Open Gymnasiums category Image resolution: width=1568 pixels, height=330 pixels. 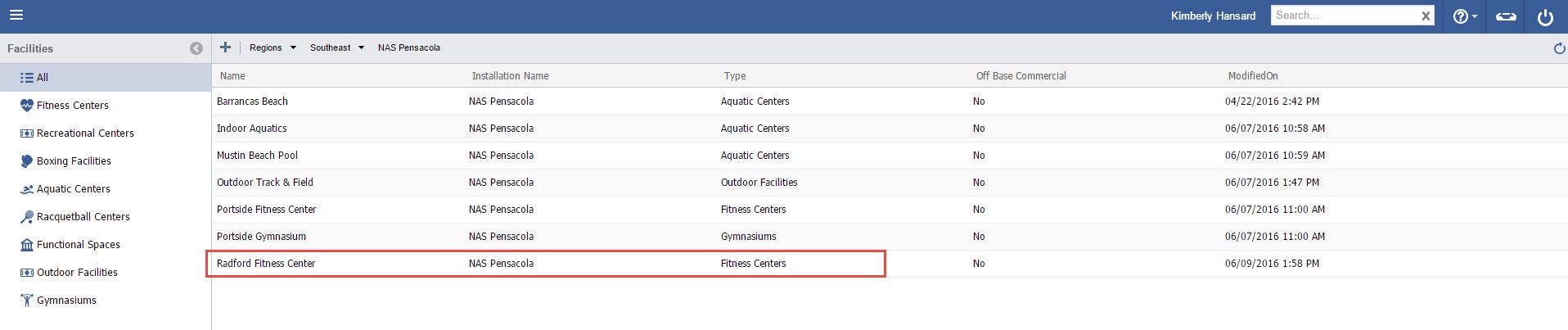(66, 301)
